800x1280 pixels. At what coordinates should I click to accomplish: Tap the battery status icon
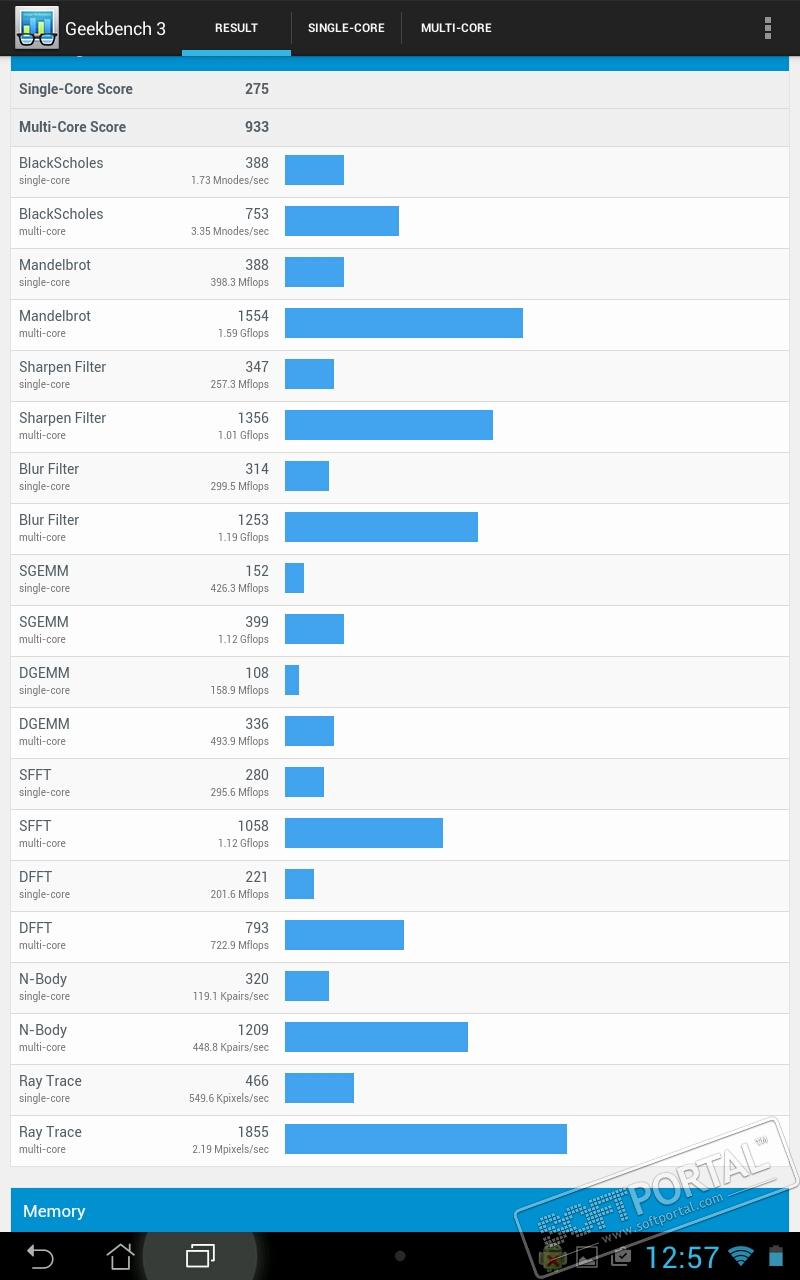[775, 1257]
